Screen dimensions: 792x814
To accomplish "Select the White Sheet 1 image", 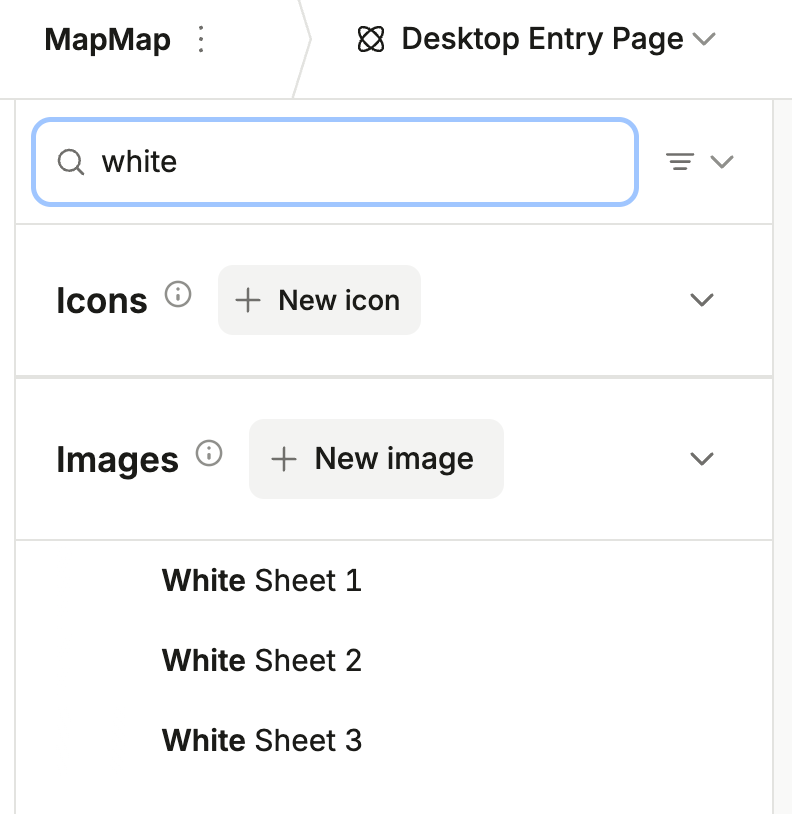I will [x=261, y=580].
